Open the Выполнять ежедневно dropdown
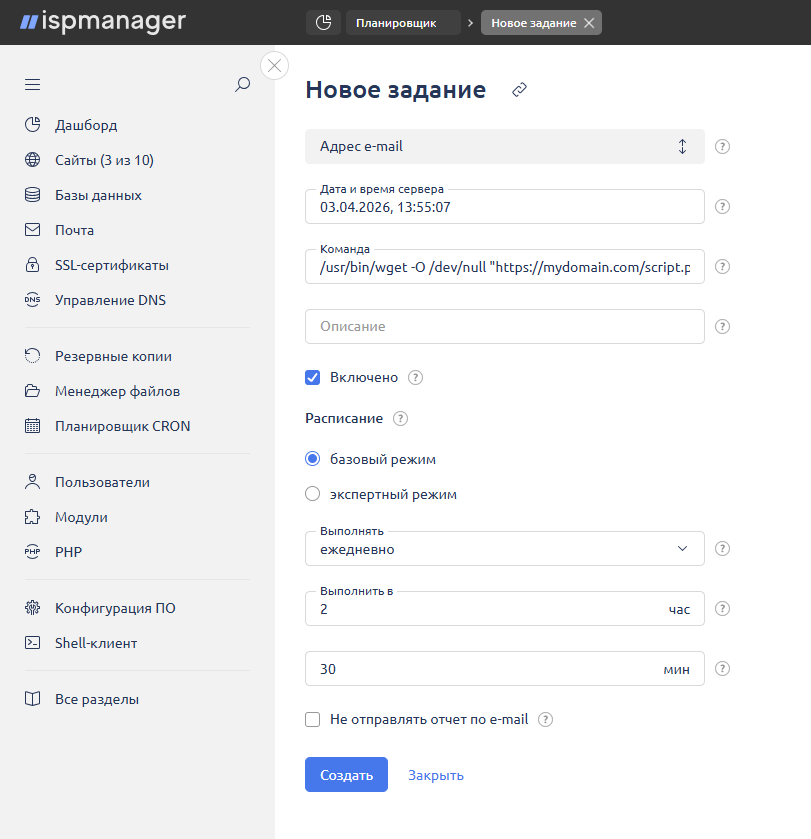Image resolution: width=811 pixels, height=839 pixels. pyautogui.click(x=504, y=549)
